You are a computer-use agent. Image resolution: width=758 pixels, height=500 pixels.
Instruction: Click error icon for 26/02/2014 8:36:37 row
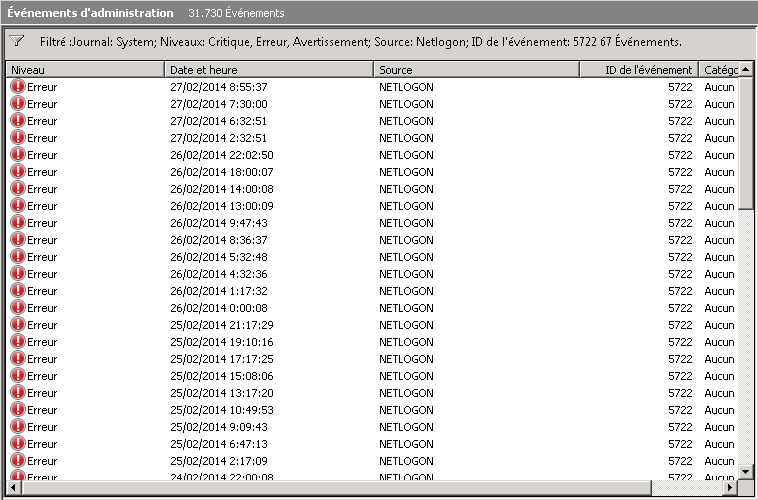(x=18, y=239)
